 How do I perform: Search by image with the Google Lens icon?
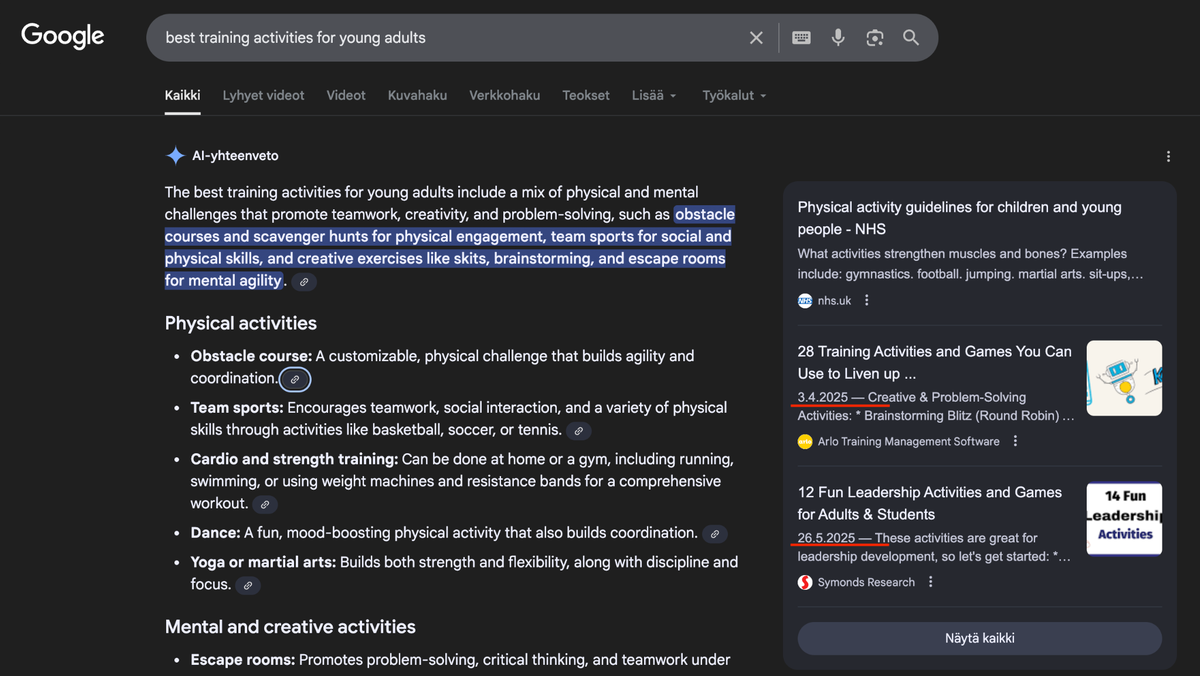[874, 37]
